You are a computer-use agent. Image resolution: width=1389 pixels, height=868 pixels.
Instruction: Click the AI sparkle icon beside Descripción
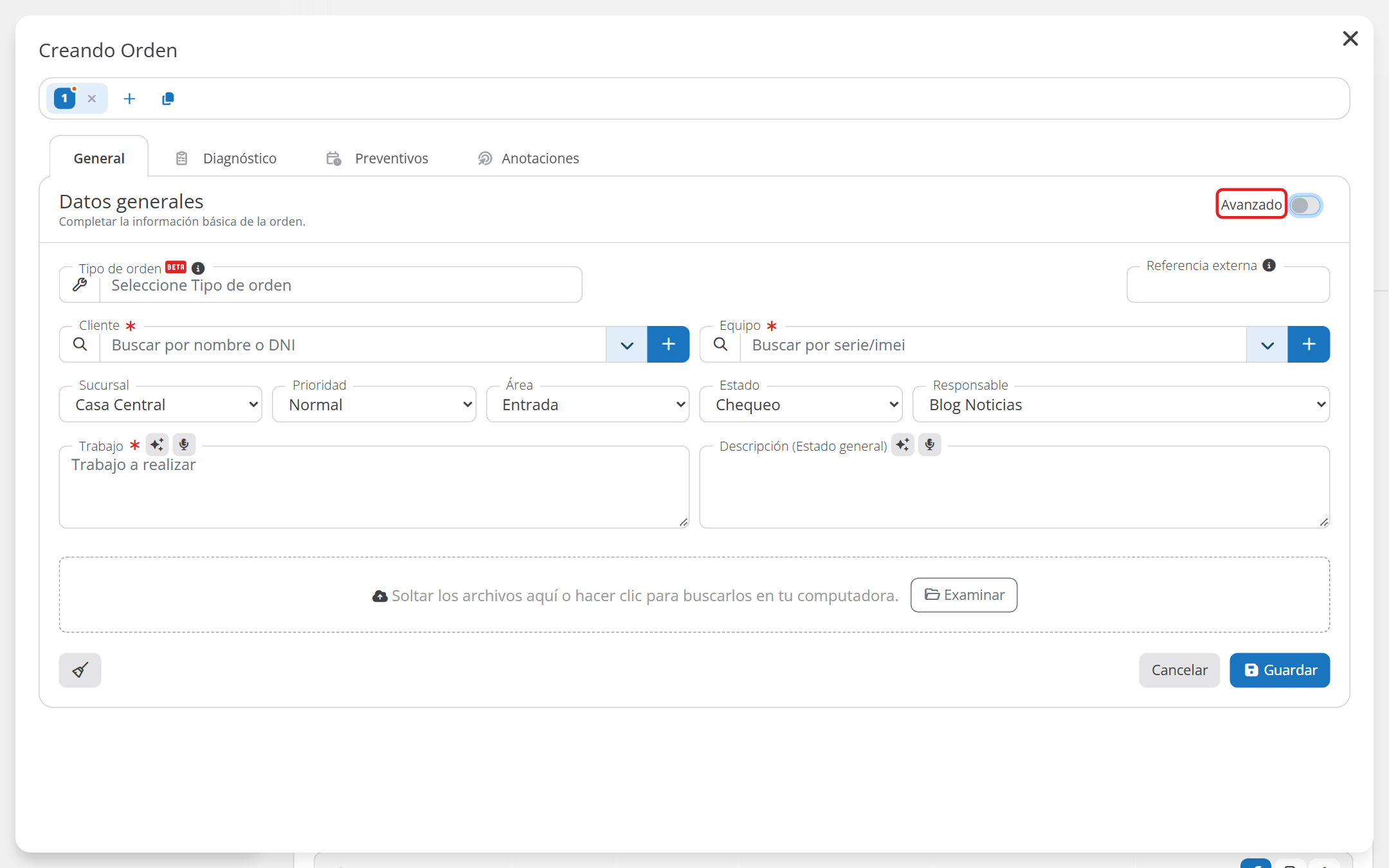(x=903, y=444)
